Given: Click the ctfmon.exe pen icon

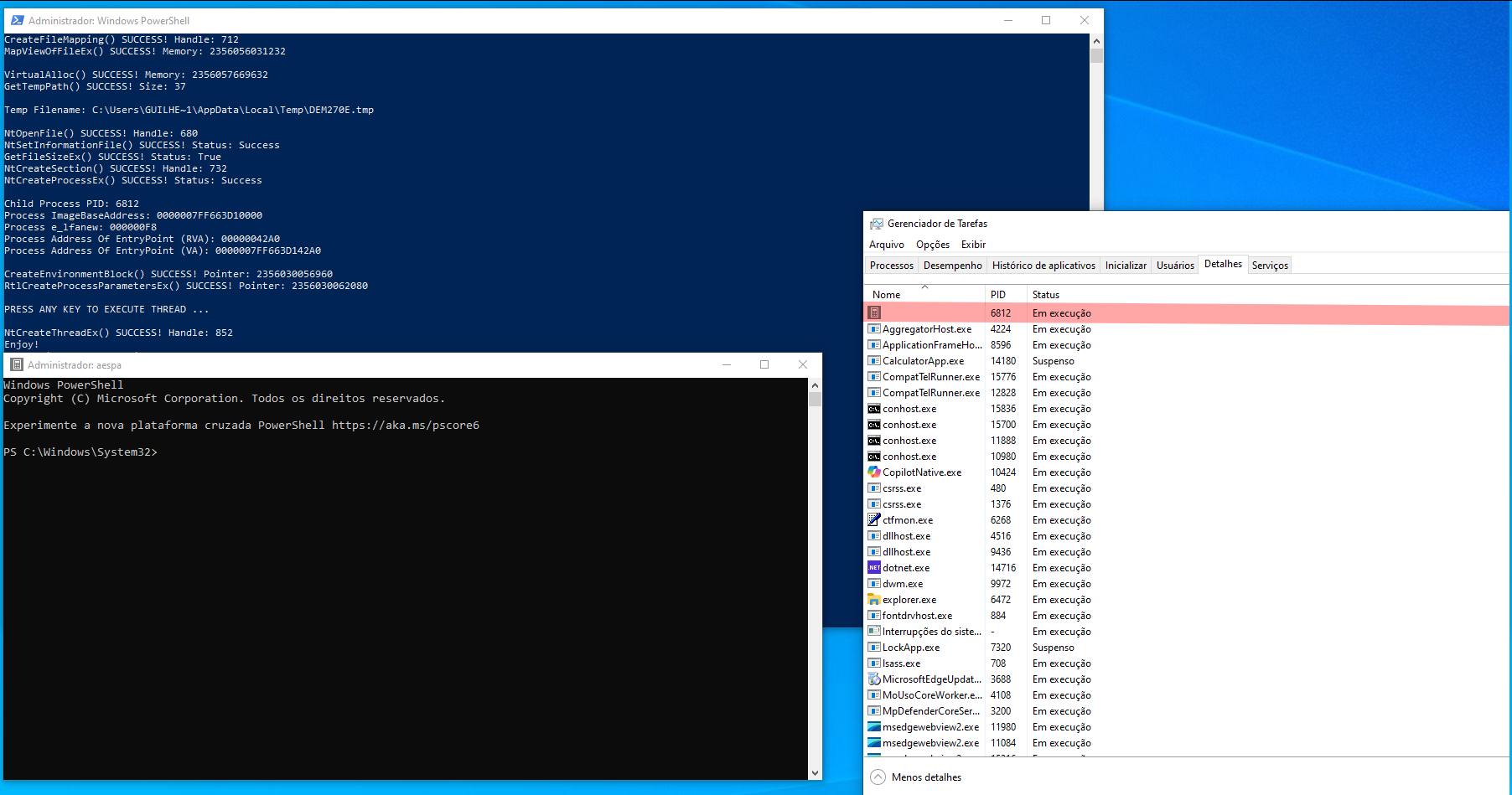Looking at the screenshot, I should pyautogui.click(x=874, y=519).
